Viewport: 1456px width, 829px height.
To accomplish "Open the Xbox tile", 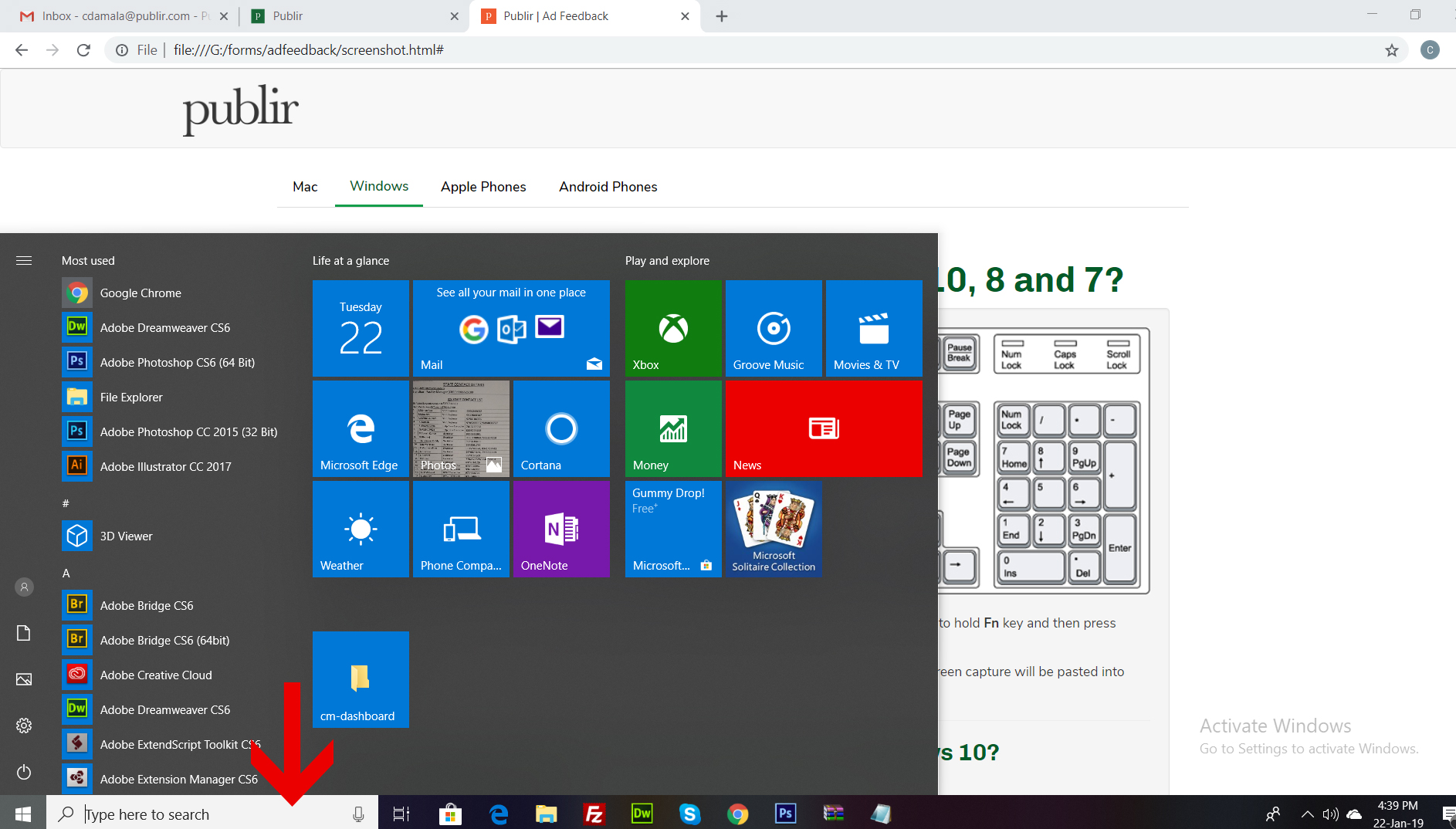I will point(673,328).
